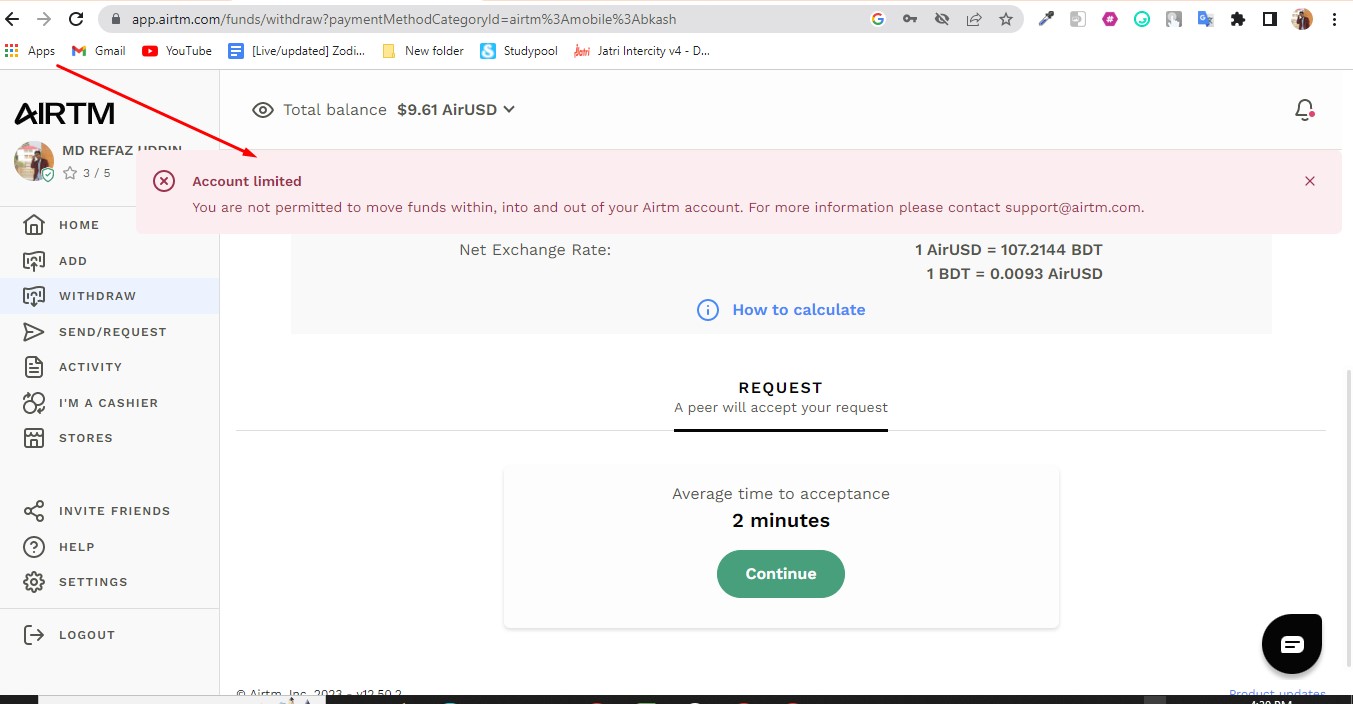Click the Average time to acceptance text
Viewport: 1353px width, 704px height.
coord(781,494)
